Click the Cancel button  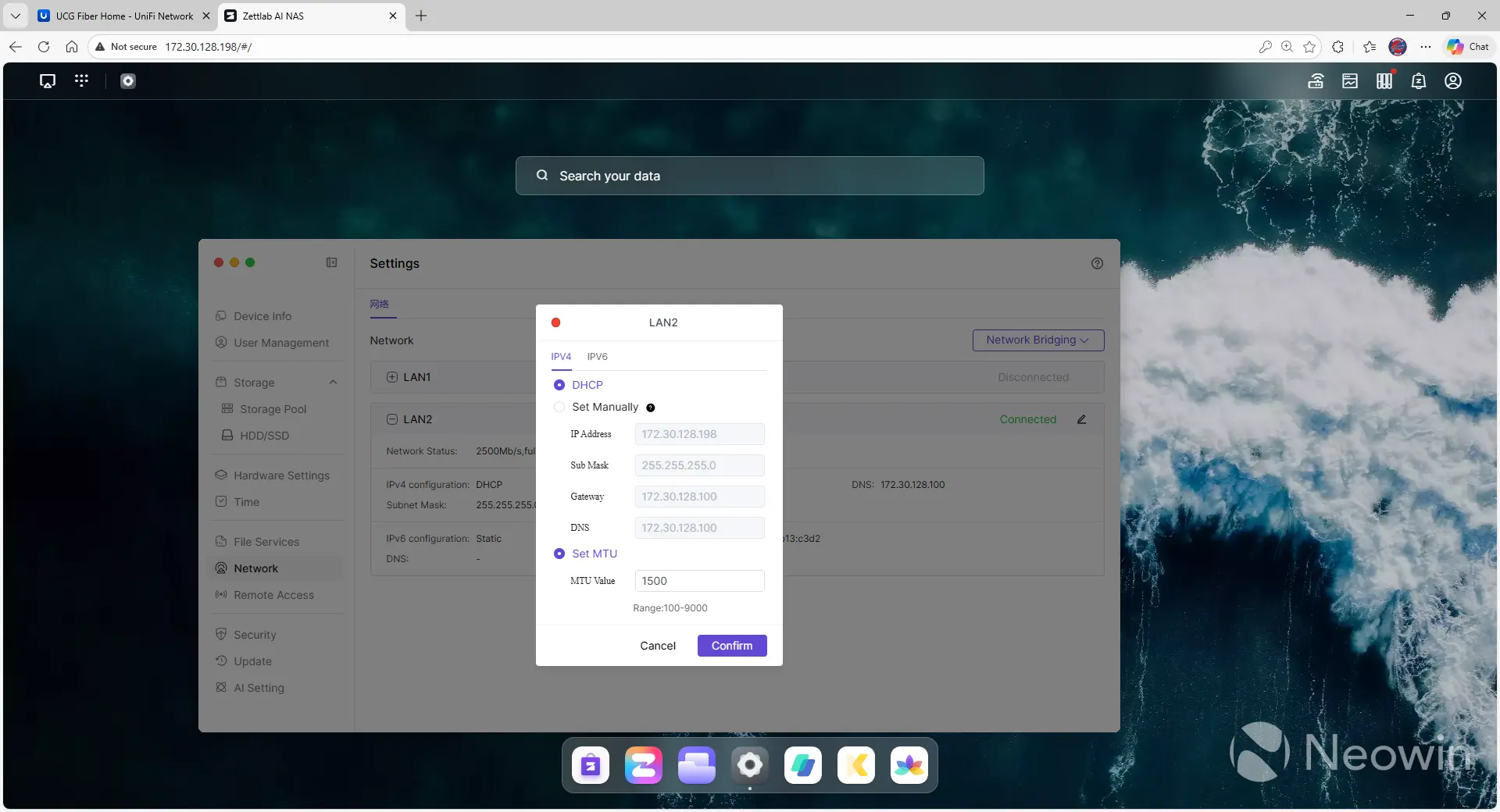coord(658,646)
